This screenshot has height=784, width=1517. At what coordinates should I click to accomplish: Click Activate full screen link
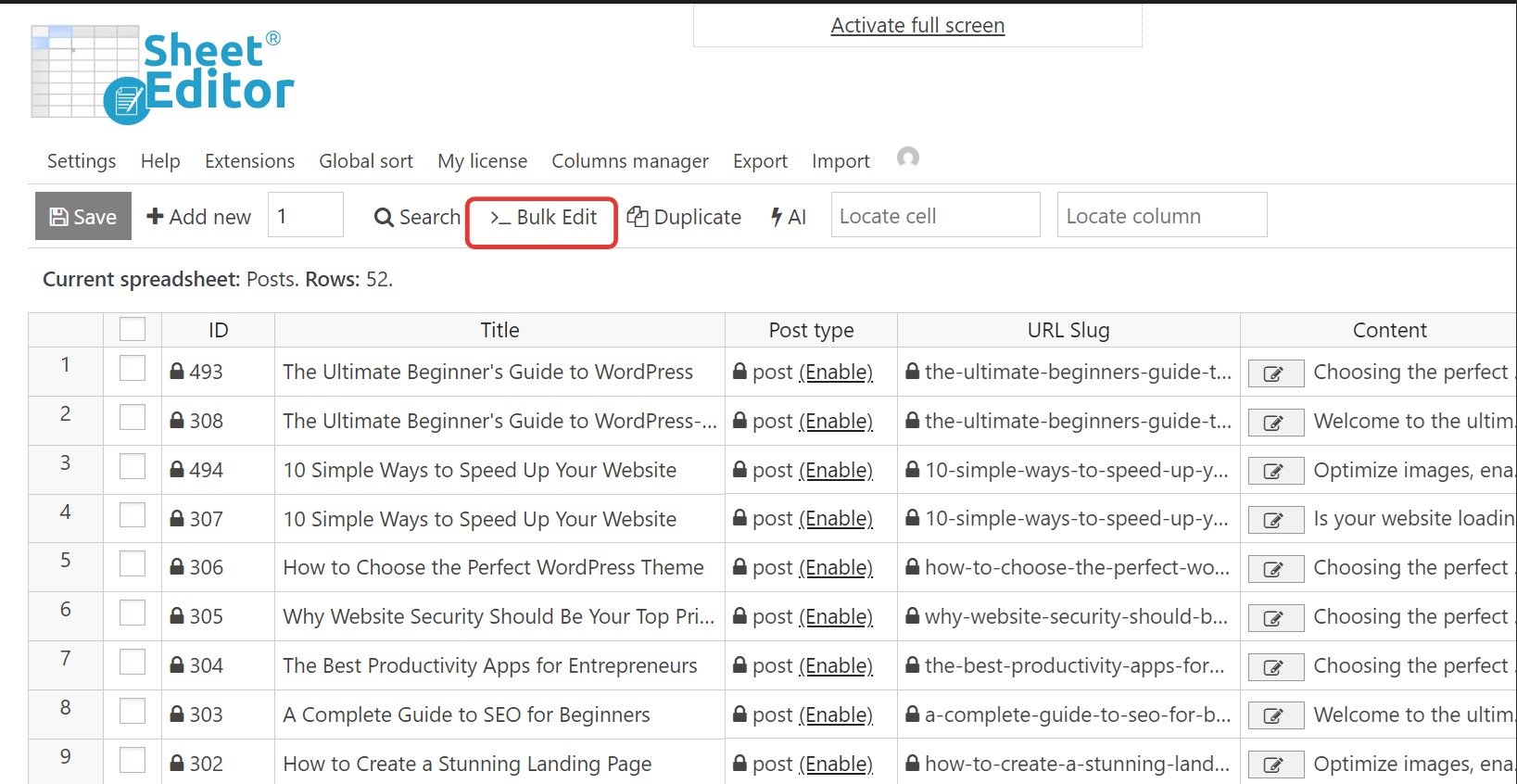click(917, 25)
